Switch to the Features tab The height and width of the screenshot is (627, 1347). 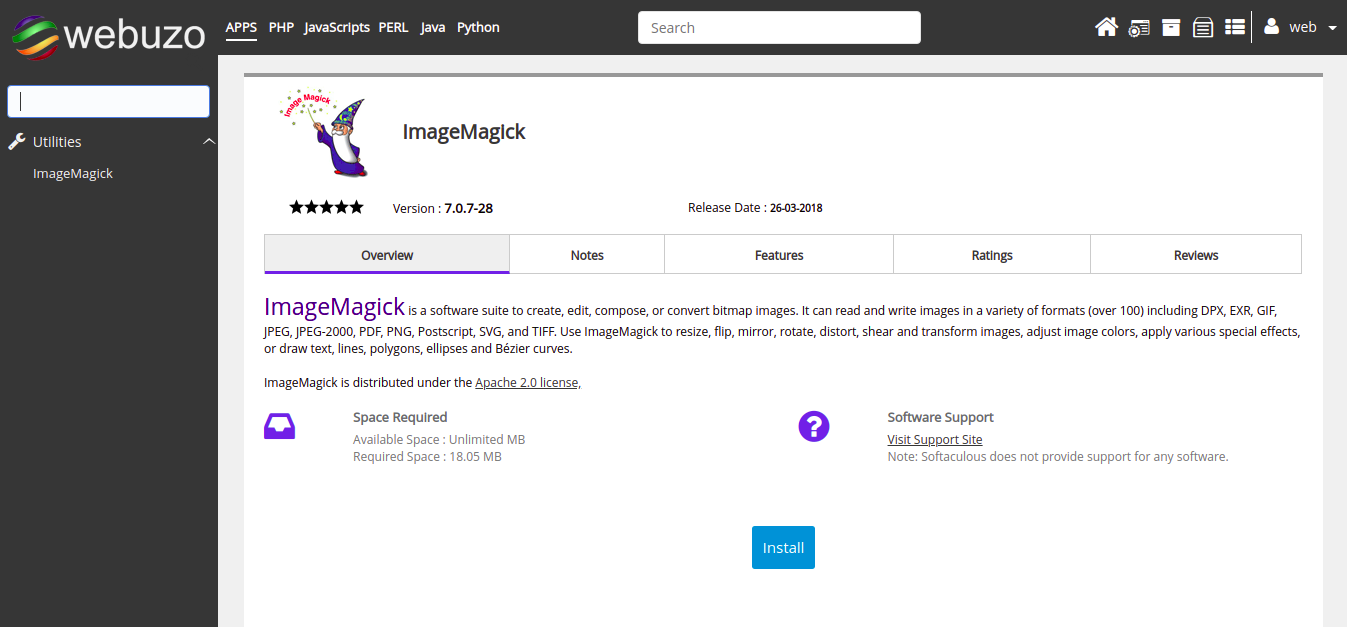pos(779,254)
